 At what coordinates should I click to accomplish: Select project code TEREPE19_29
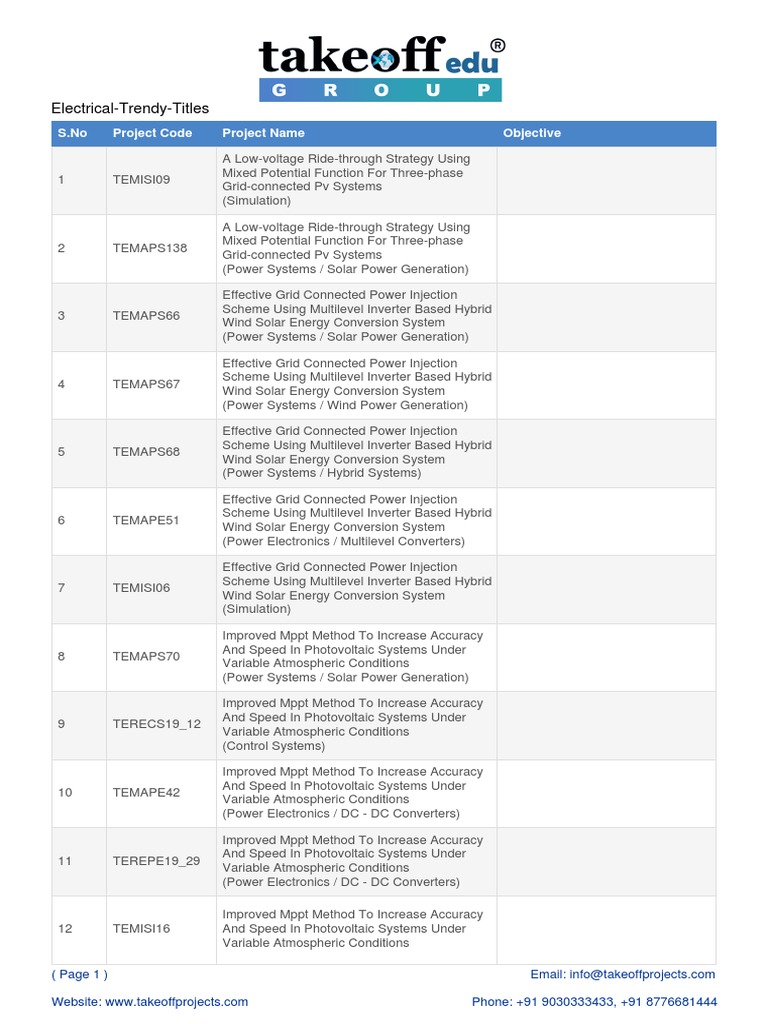tap(157, 860)
